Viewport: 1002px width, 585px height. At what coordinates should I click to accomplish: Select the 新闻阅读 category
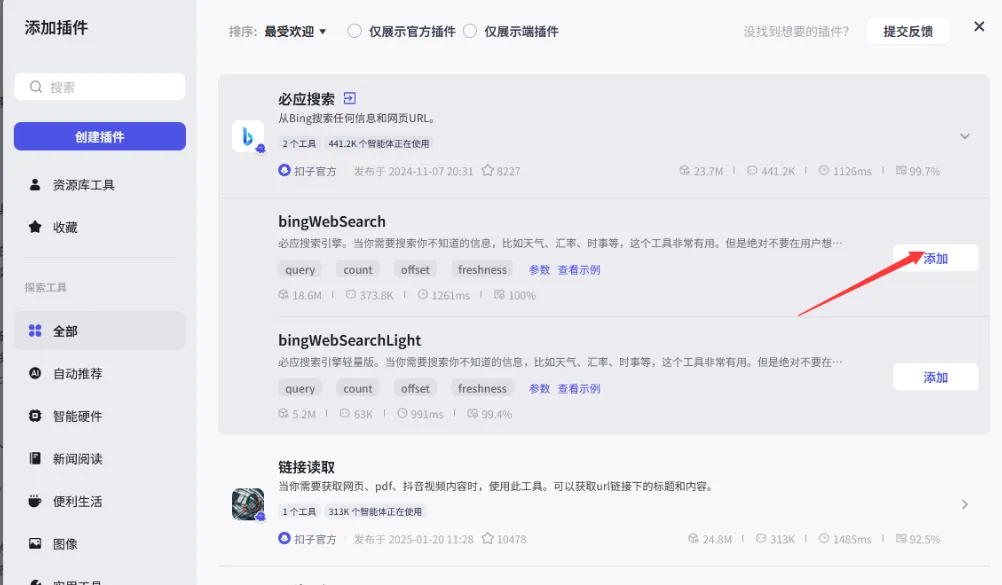click(100, 458)
